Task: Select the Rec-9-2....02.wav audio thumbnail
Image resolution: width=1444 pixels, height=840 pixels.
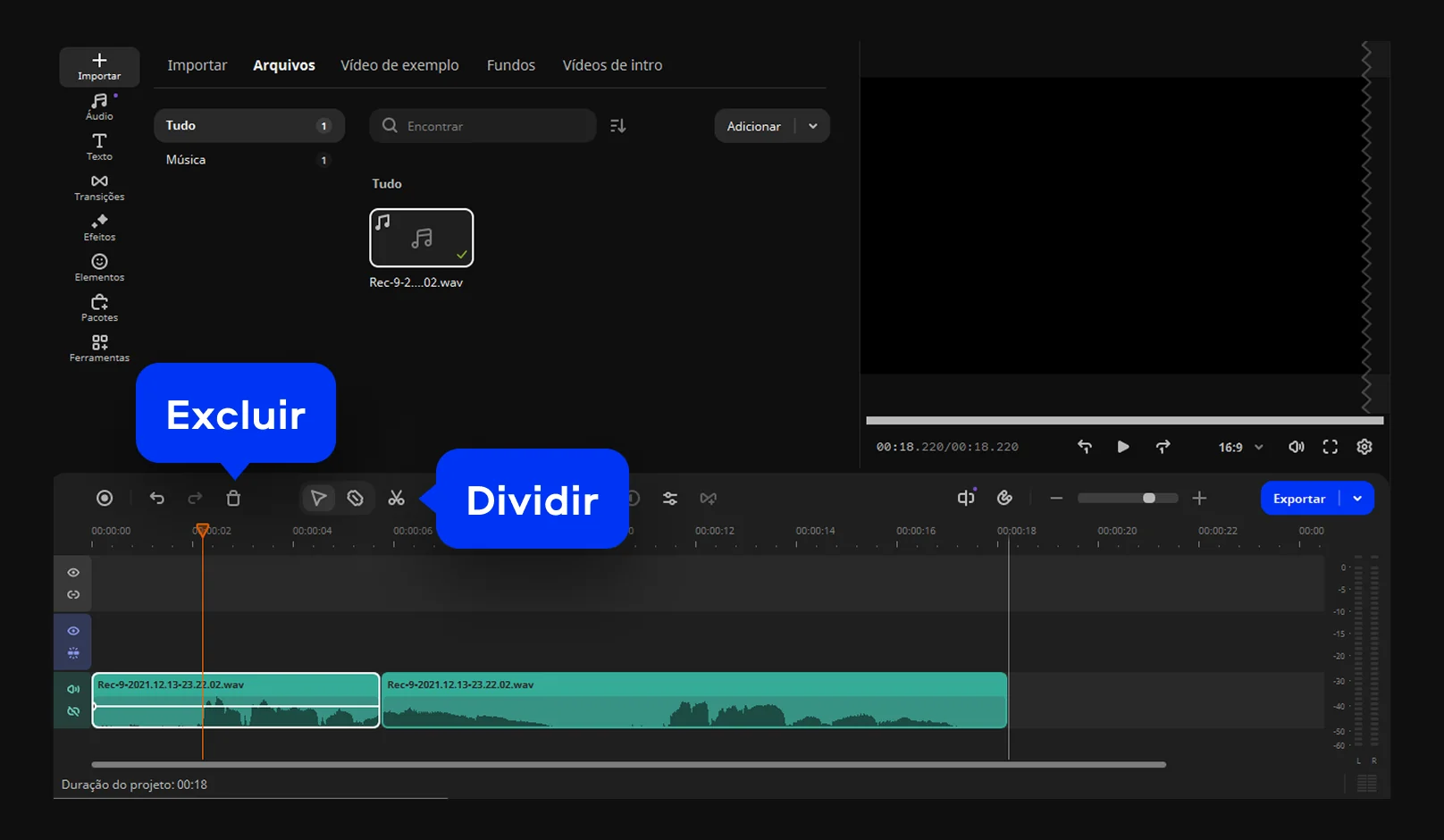Action: pos(421,238)
